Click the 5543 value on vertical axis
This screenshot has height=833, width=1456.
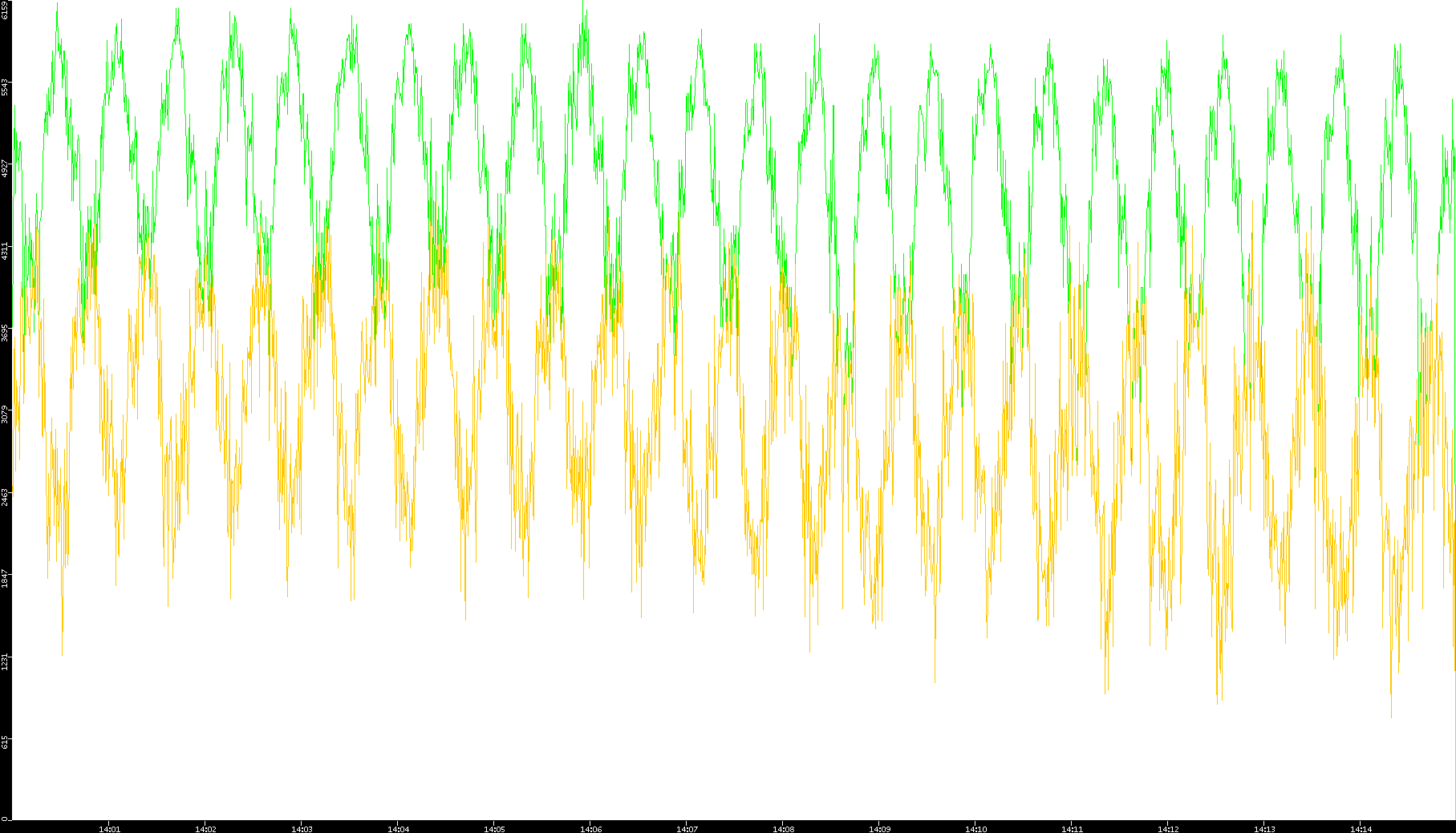point(6,87)
